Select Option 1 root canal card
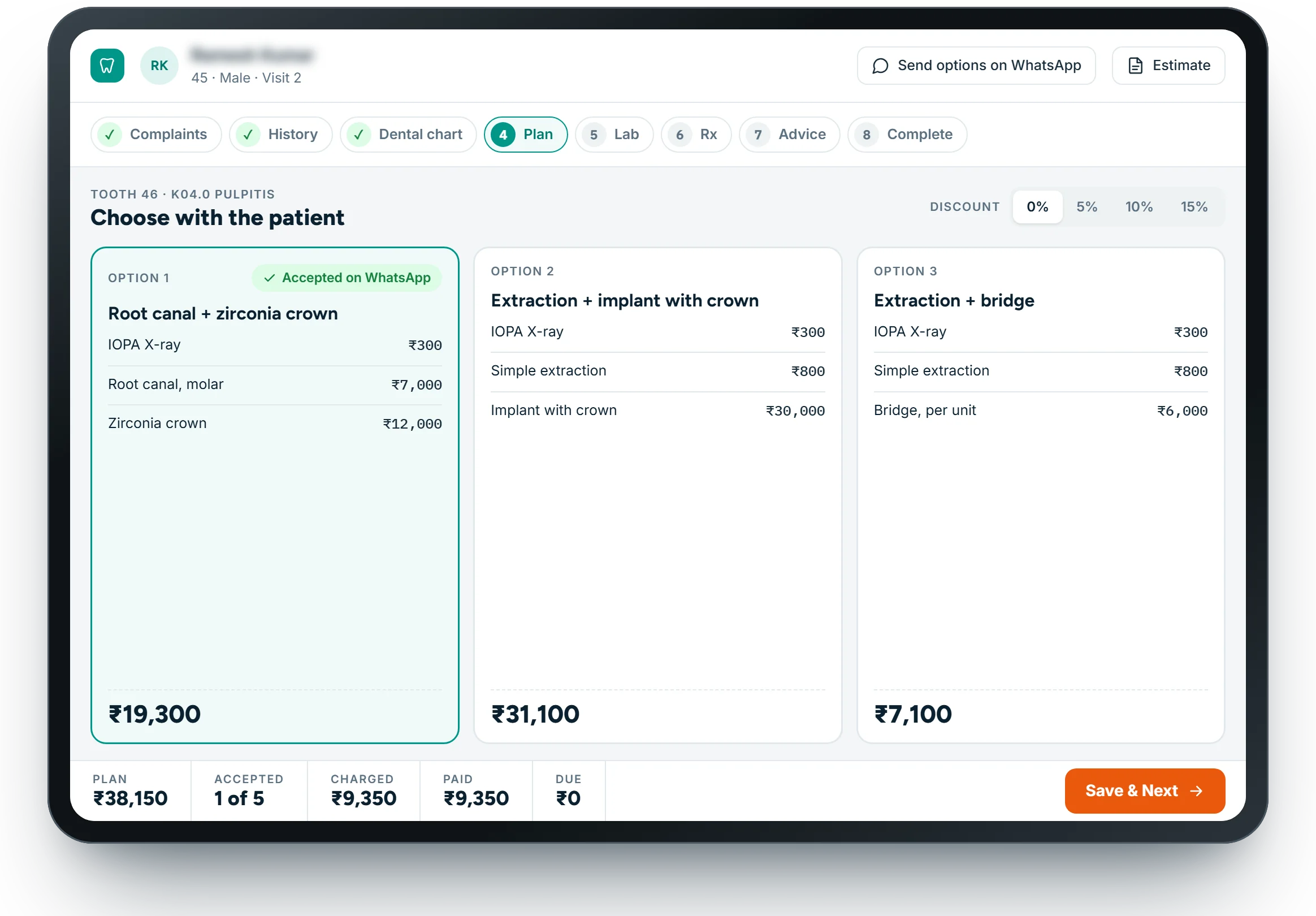This screenshot has width=1316, height=916. click(275, 495)
